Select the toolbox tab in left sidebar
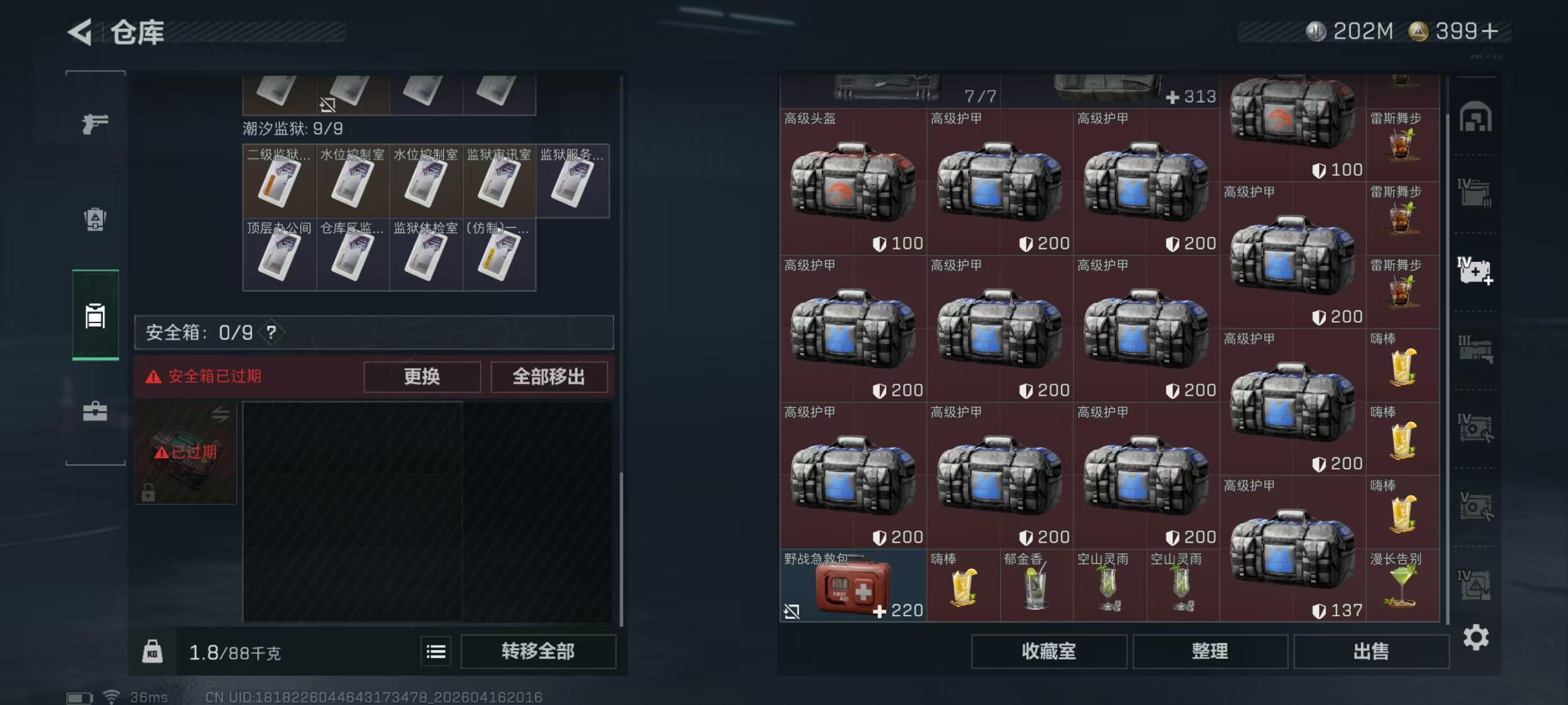This screenshot has width=1568, height=705. click(95, 411)
